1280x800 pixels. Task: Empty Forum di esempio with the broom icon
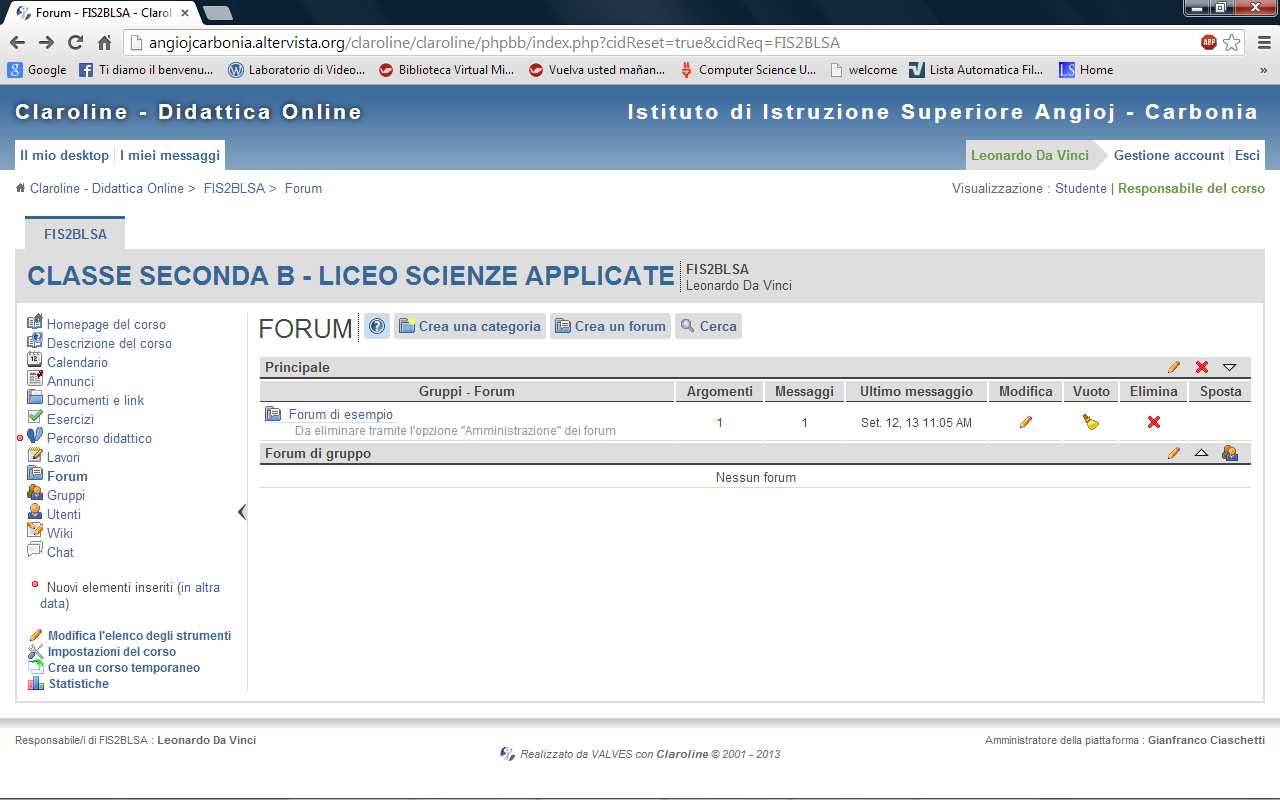[x=1091, y=422]
